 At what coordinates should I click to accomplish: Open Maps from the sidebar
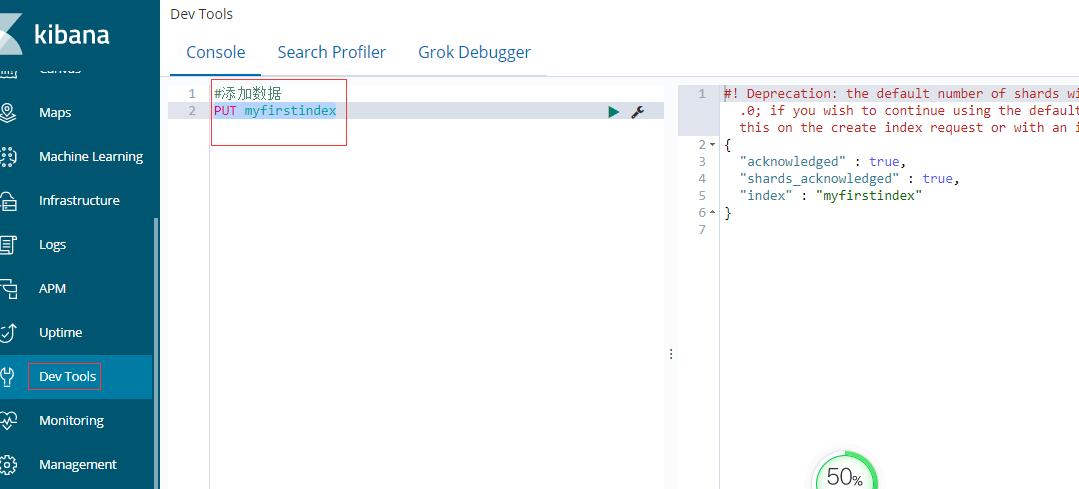tap(55, 113)
